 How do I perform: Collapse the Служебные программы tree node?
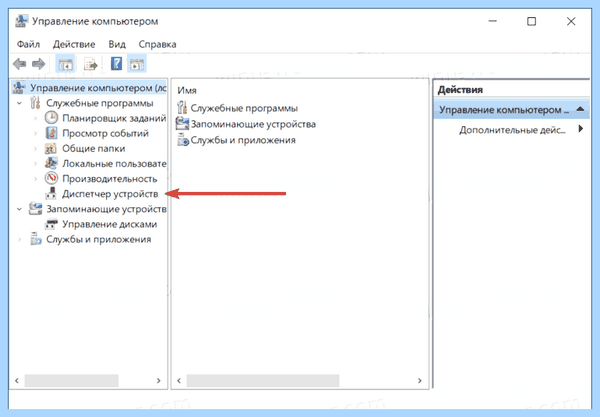[x=20, y=103]
